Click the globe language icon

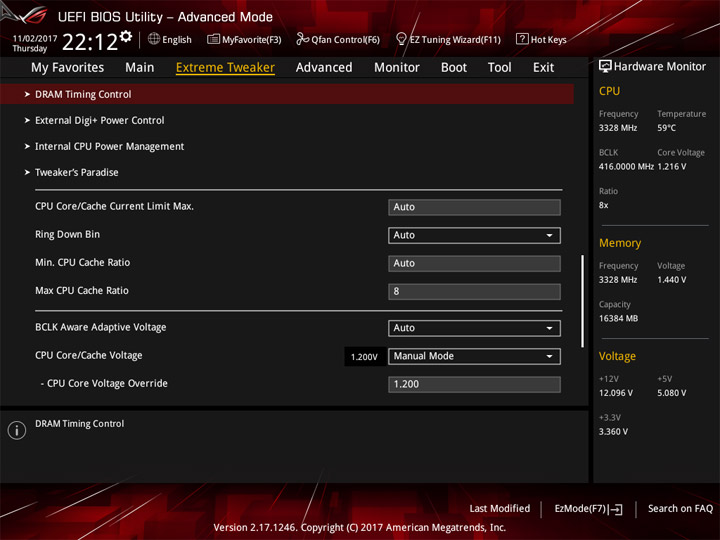[154, 39]
